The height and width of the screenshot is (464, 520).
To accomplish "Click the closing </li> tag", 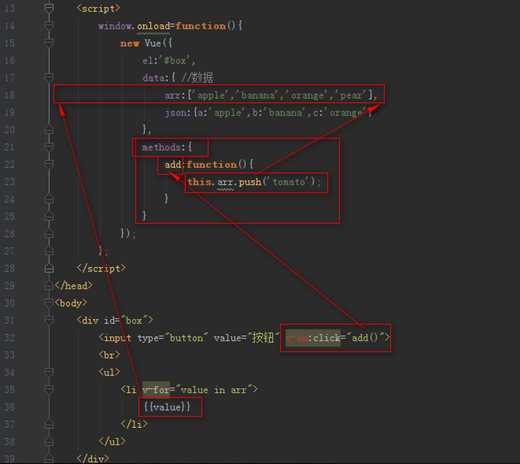I will pyautogui.click(x=134, y=424).
